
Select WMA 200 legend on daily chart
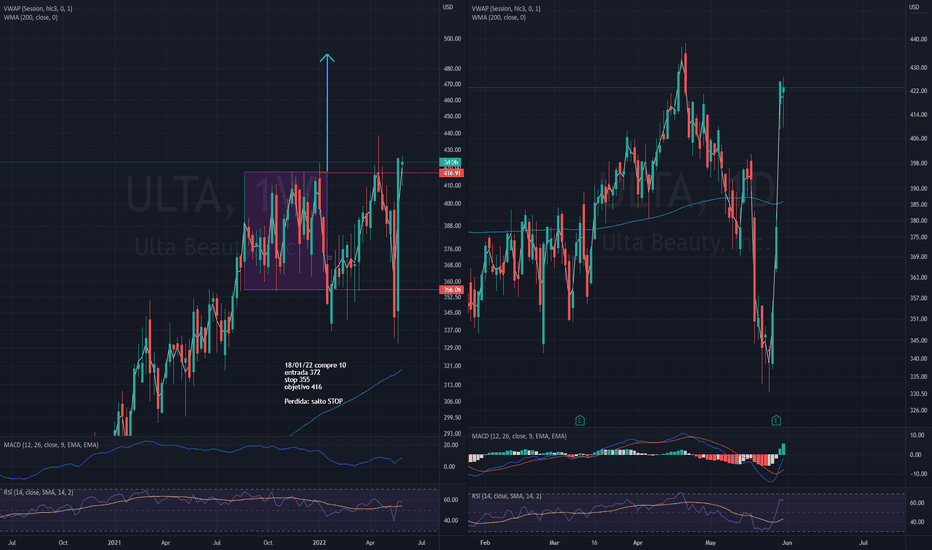coord(498,18)
